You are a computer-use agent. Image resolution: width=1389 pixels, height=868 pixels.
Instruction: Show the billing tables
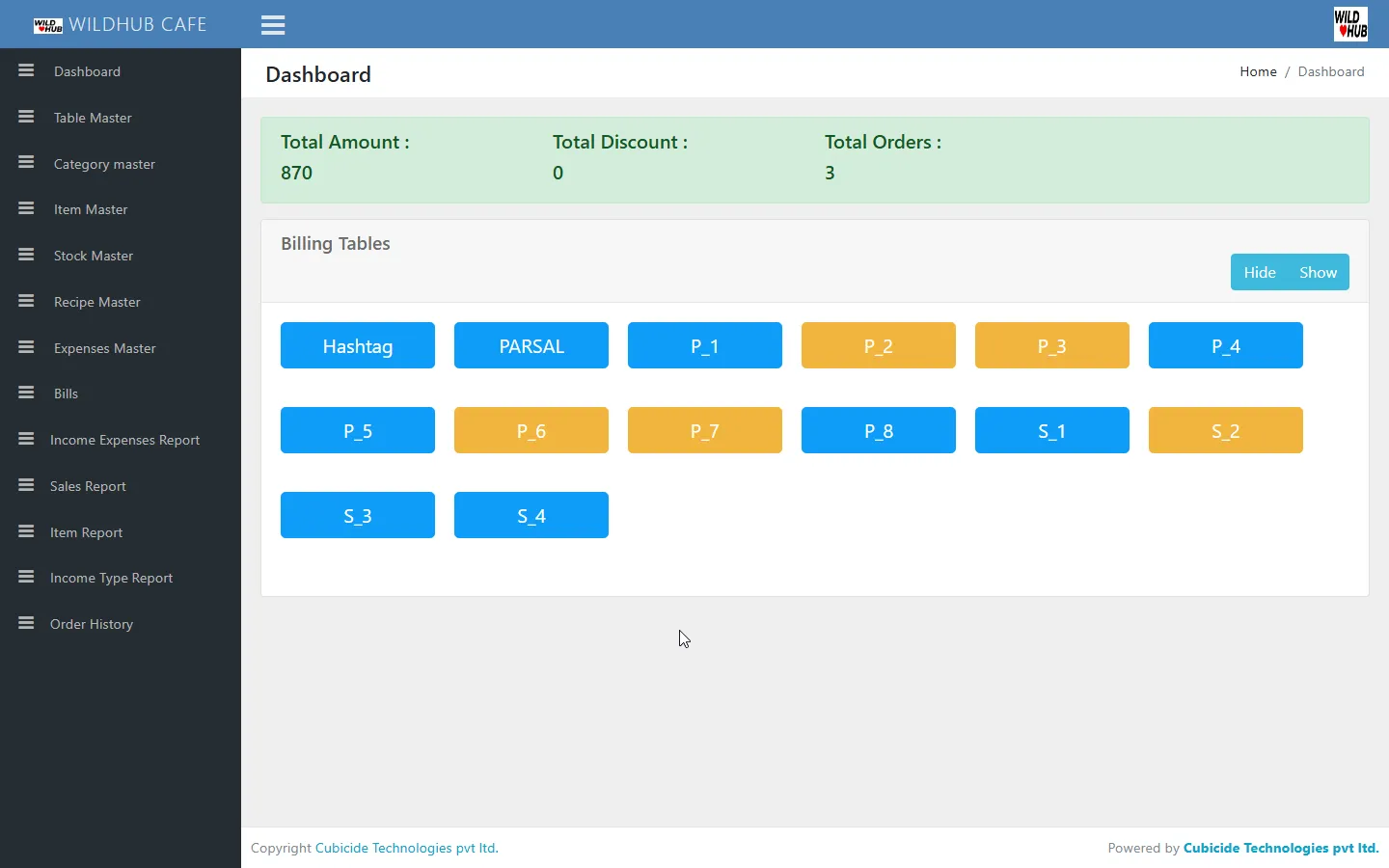tap(1318, 272)
